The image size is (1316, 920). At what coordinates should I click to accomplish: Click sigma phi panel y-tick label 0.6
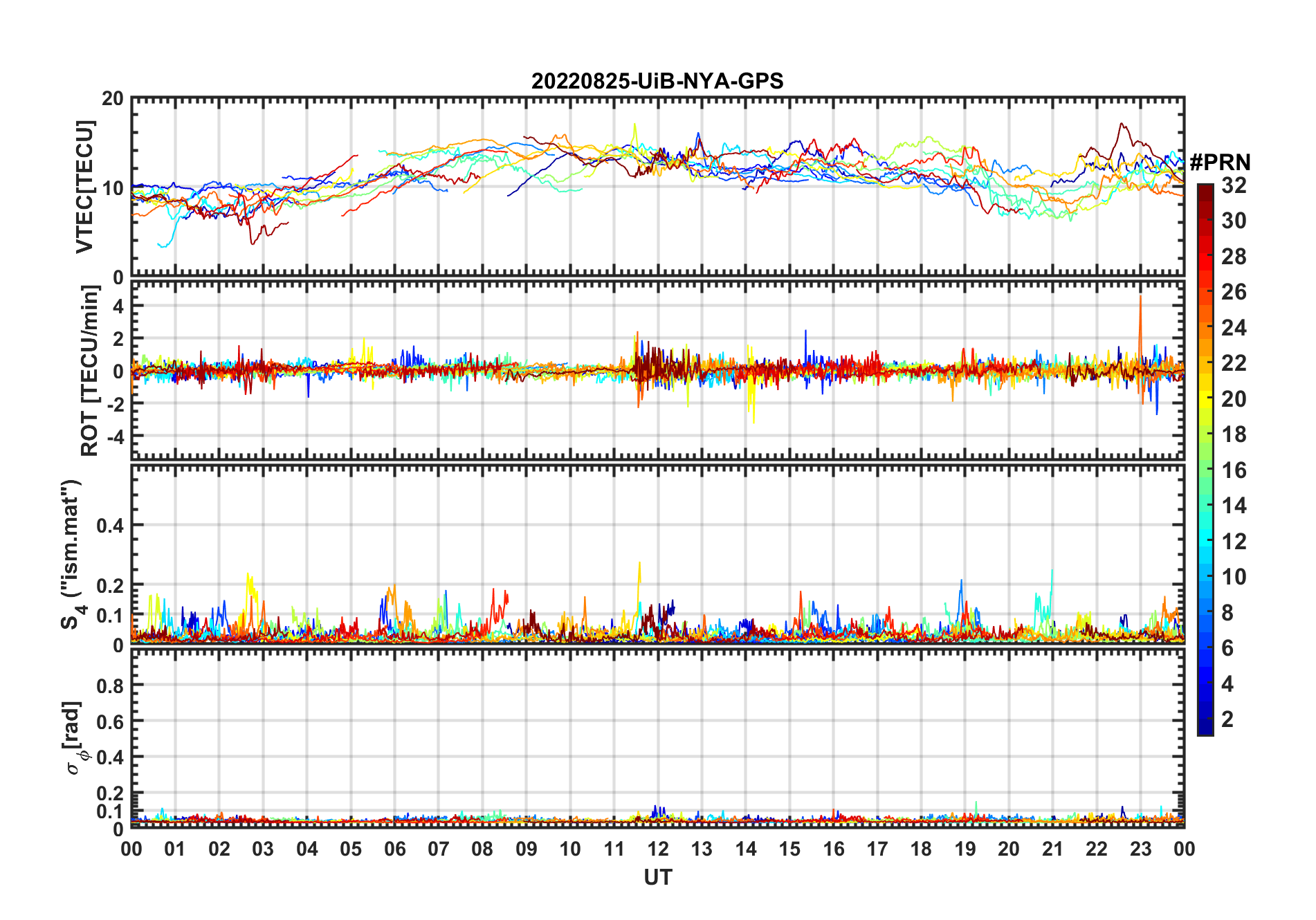pyautogui.click(x=111, y=722)
